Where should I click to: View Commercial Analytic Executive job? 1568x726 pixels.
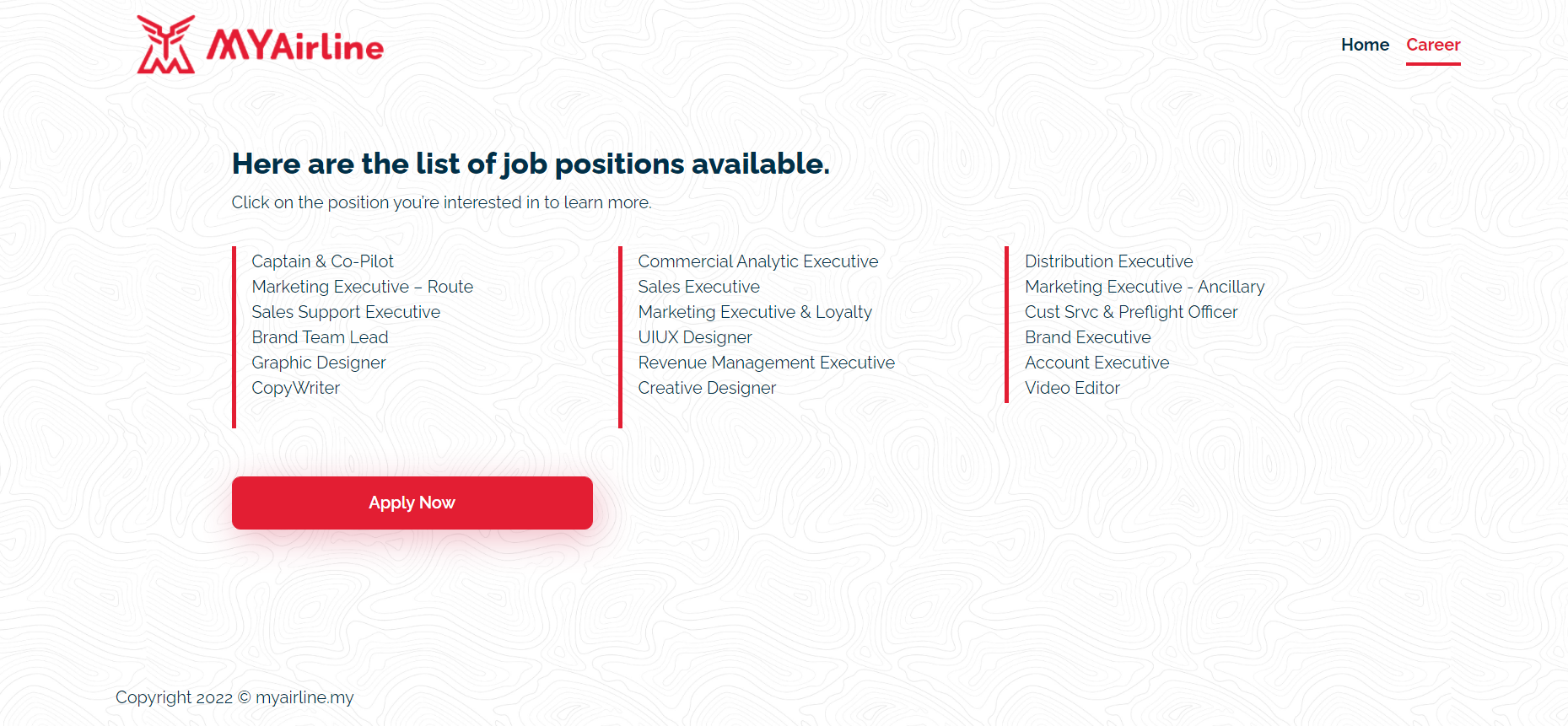[758, 261]
